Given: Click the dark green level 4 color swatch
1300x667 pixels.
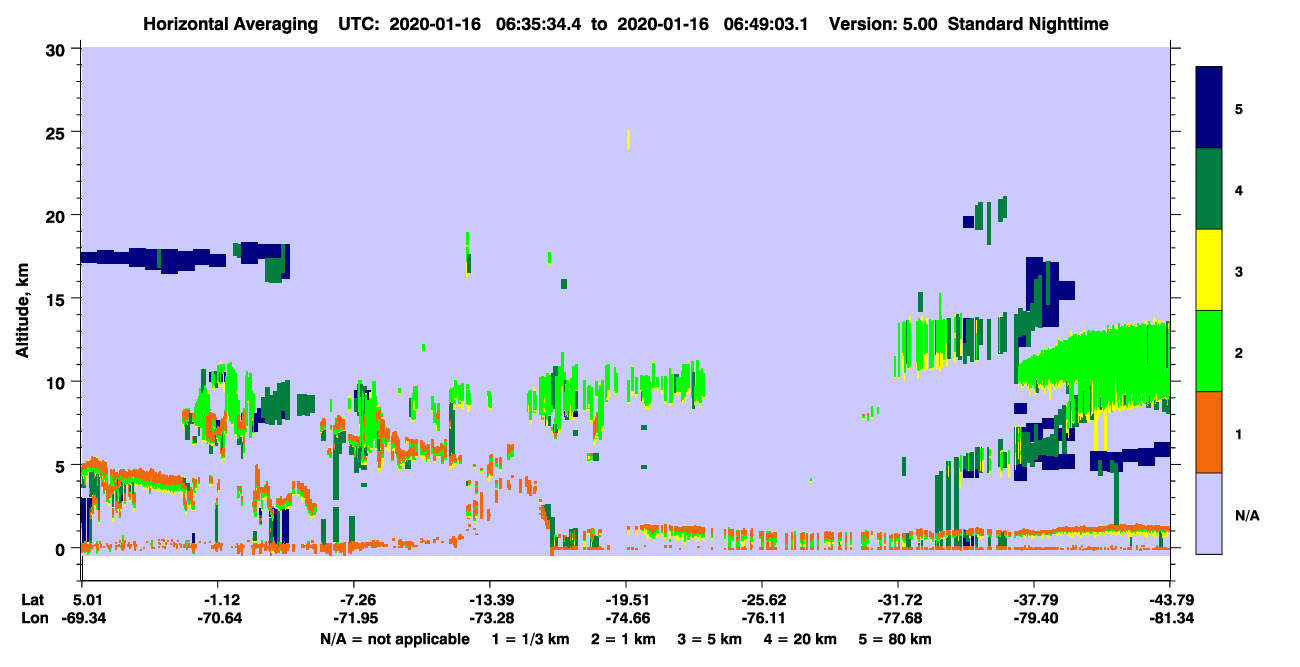Looking at the screenshot, I should tap(1209, 189).
